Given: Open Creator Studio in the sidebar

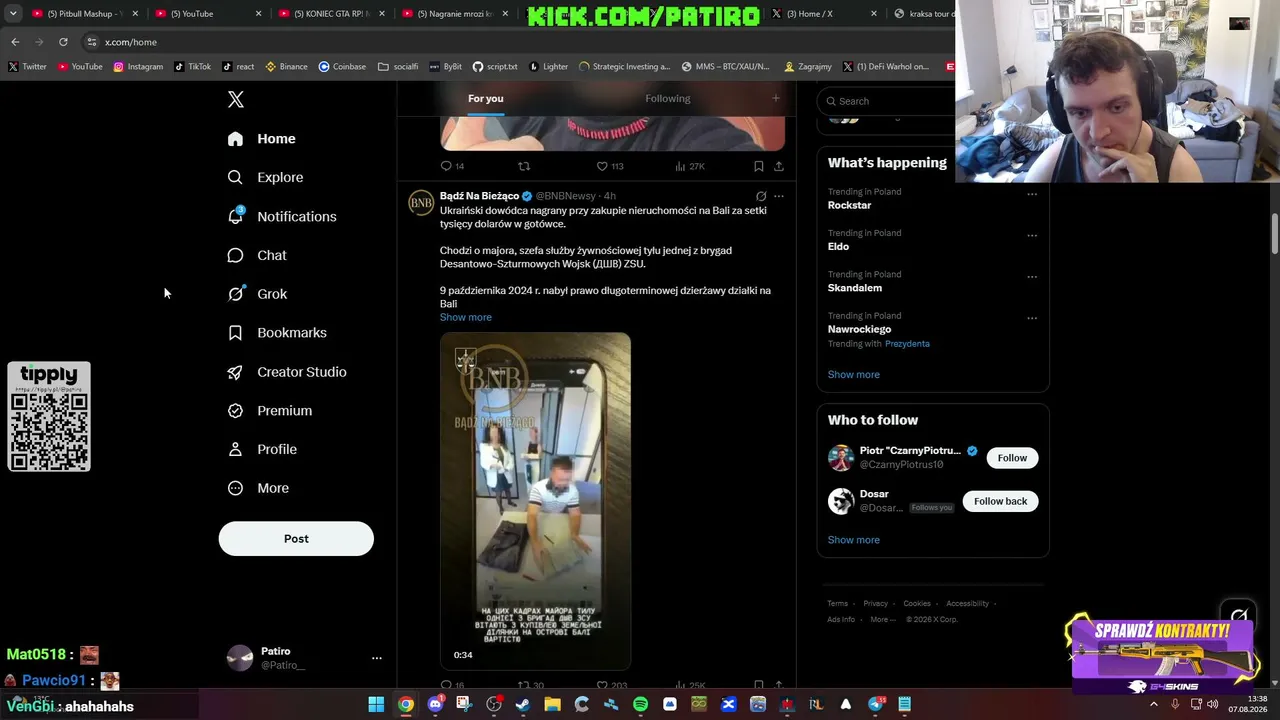Looking at the screenshot, I should [x=286, y=372].
